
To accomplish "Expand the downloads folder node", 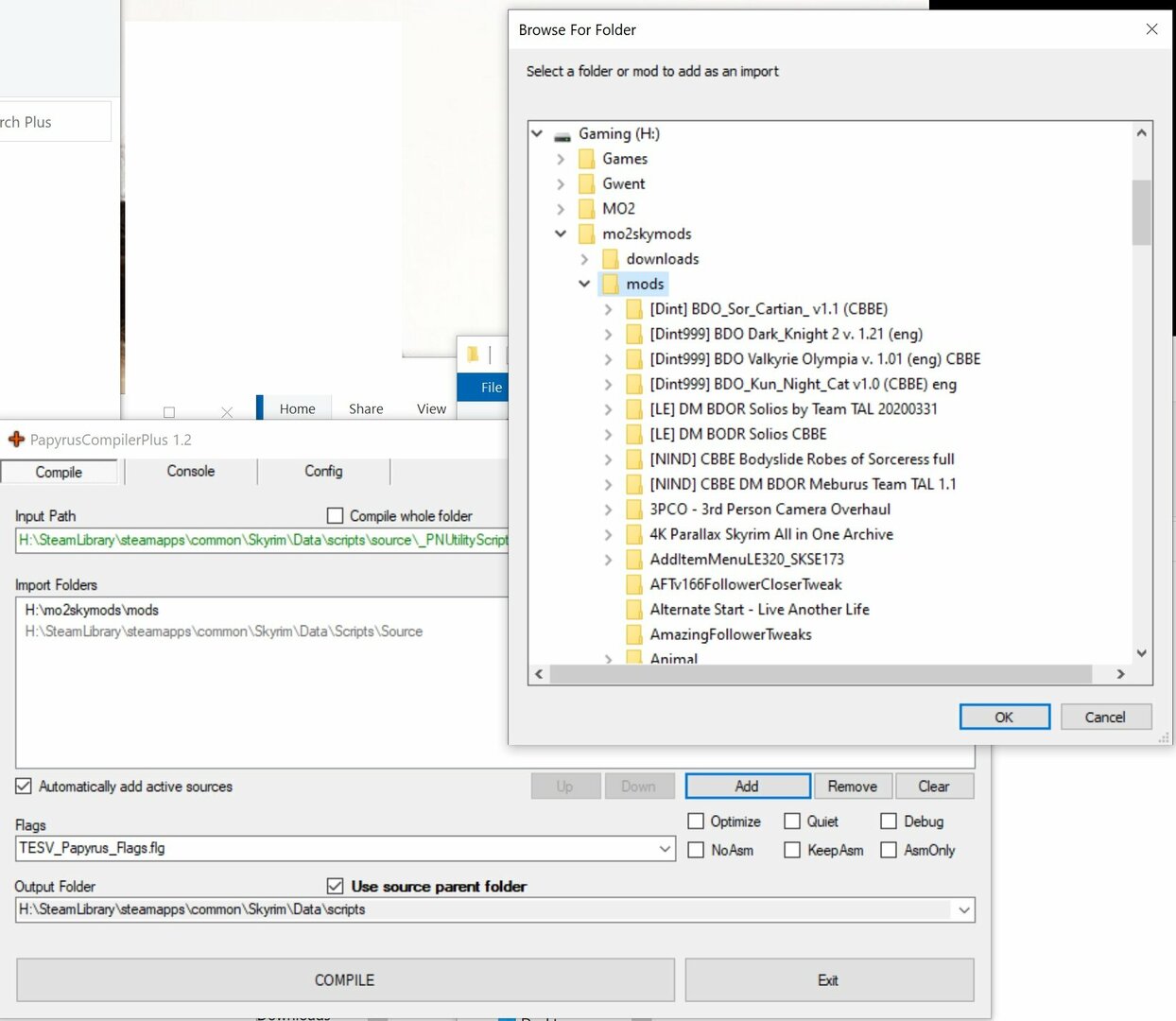I will point(584,259).
